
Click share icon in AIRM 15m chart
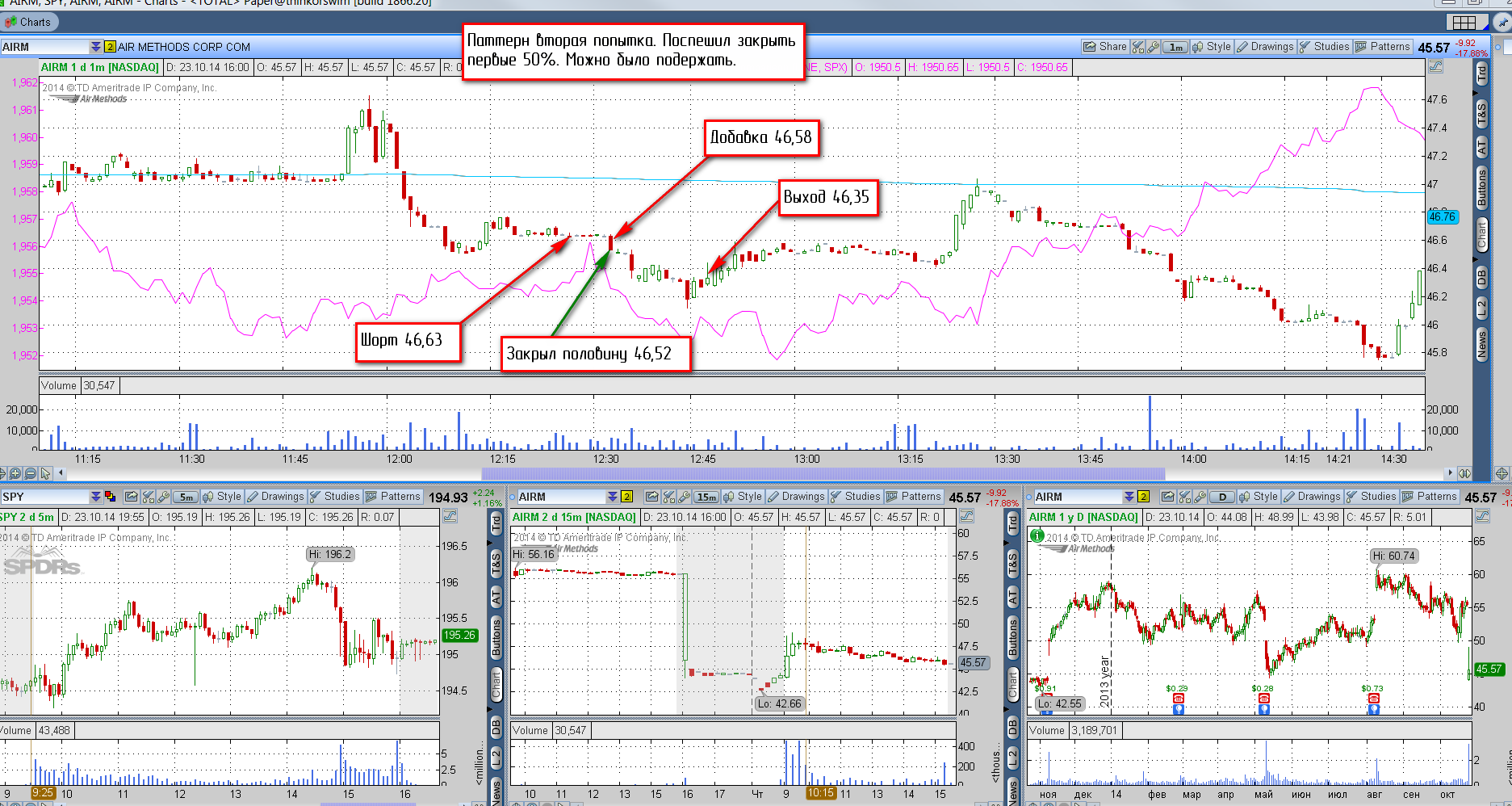click(x=652, y=497)
